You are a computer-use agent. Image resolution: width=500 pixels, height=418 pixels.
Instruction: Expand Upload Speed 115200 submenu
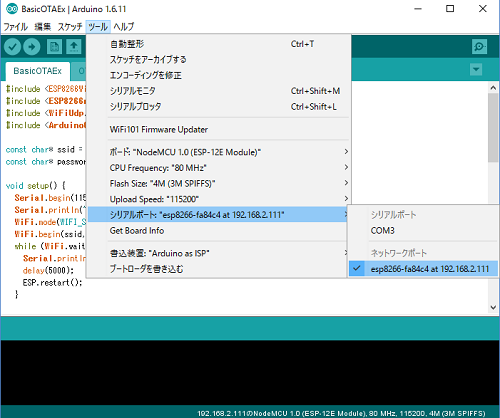tap(219, 199)
